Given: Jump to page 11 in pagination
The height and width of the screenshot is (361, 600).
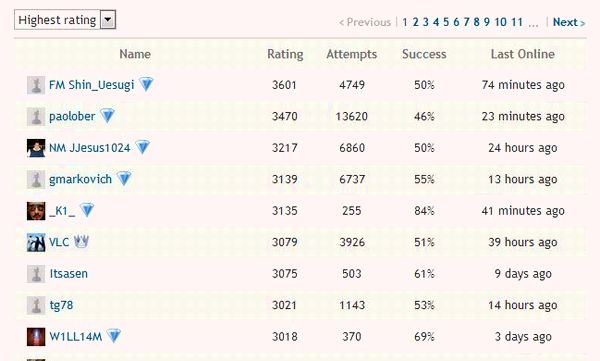Looking at the screenshot, I should (517, 22).
